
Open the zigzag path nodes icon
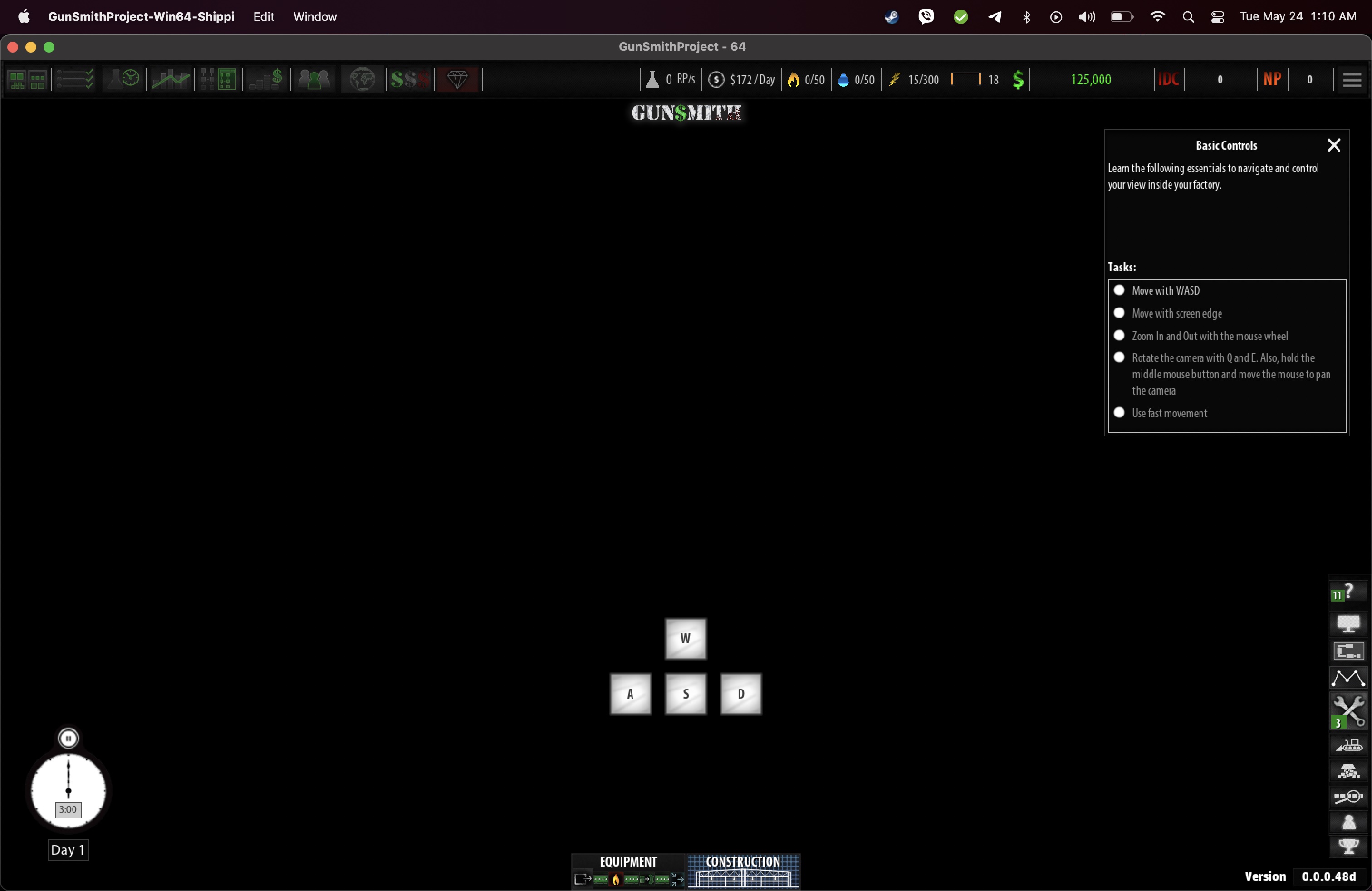(x=1348, y=678)
